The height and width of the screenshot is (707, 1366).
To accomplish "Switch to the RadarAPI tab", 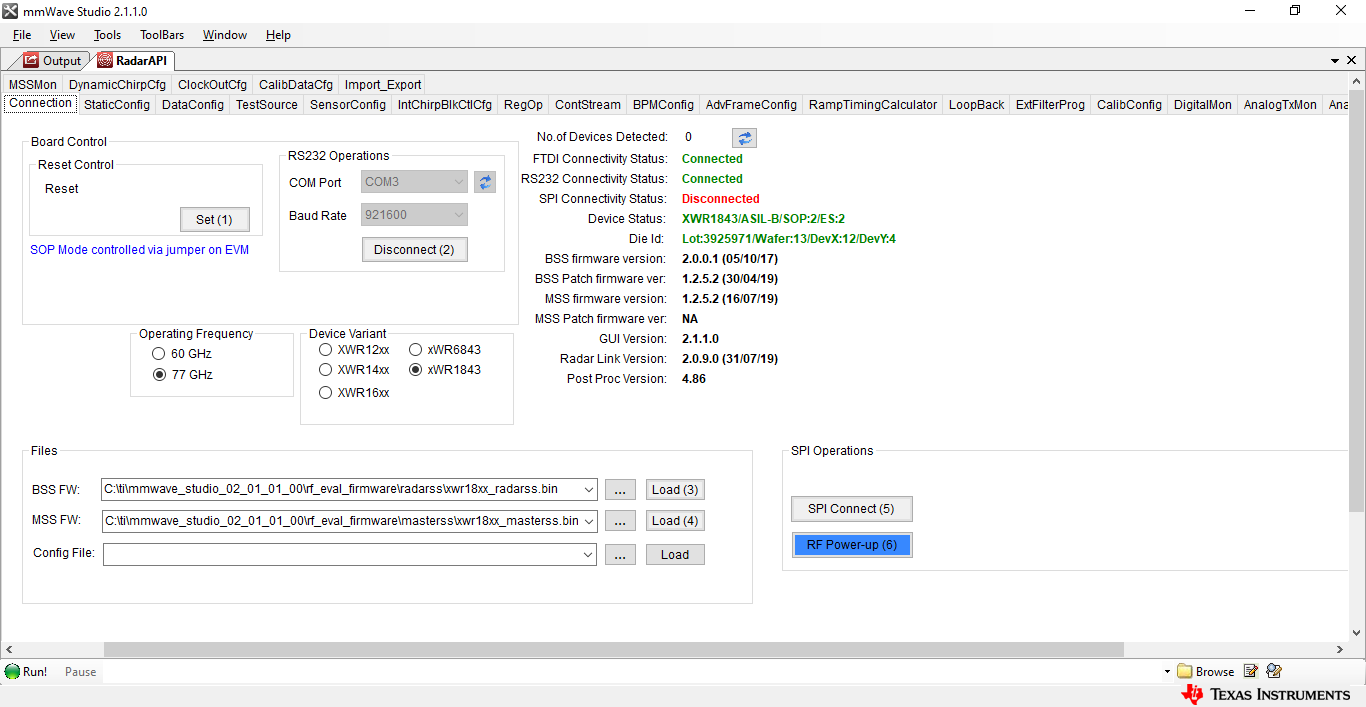I will click(x=133, y=61).
